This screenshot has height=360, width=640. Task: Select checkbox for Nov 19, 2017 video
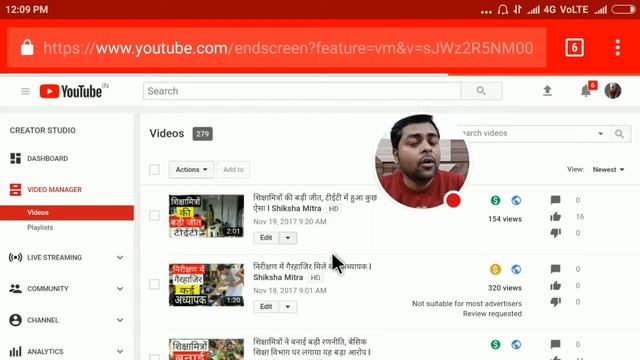[154, 215]
